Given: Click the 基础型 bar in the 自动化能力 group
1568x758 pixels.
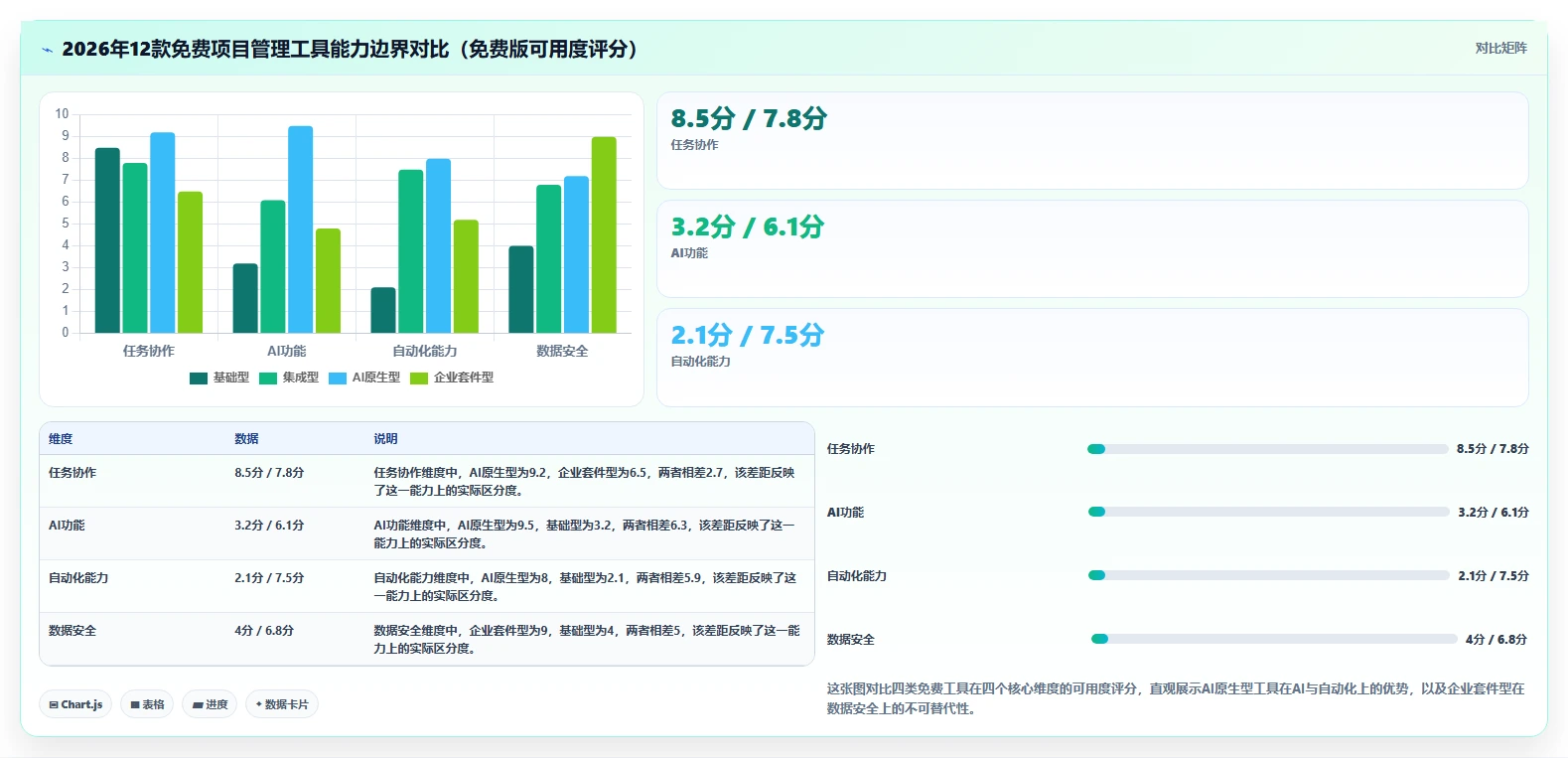Looking at the screenshot, I should coord(383,310).
